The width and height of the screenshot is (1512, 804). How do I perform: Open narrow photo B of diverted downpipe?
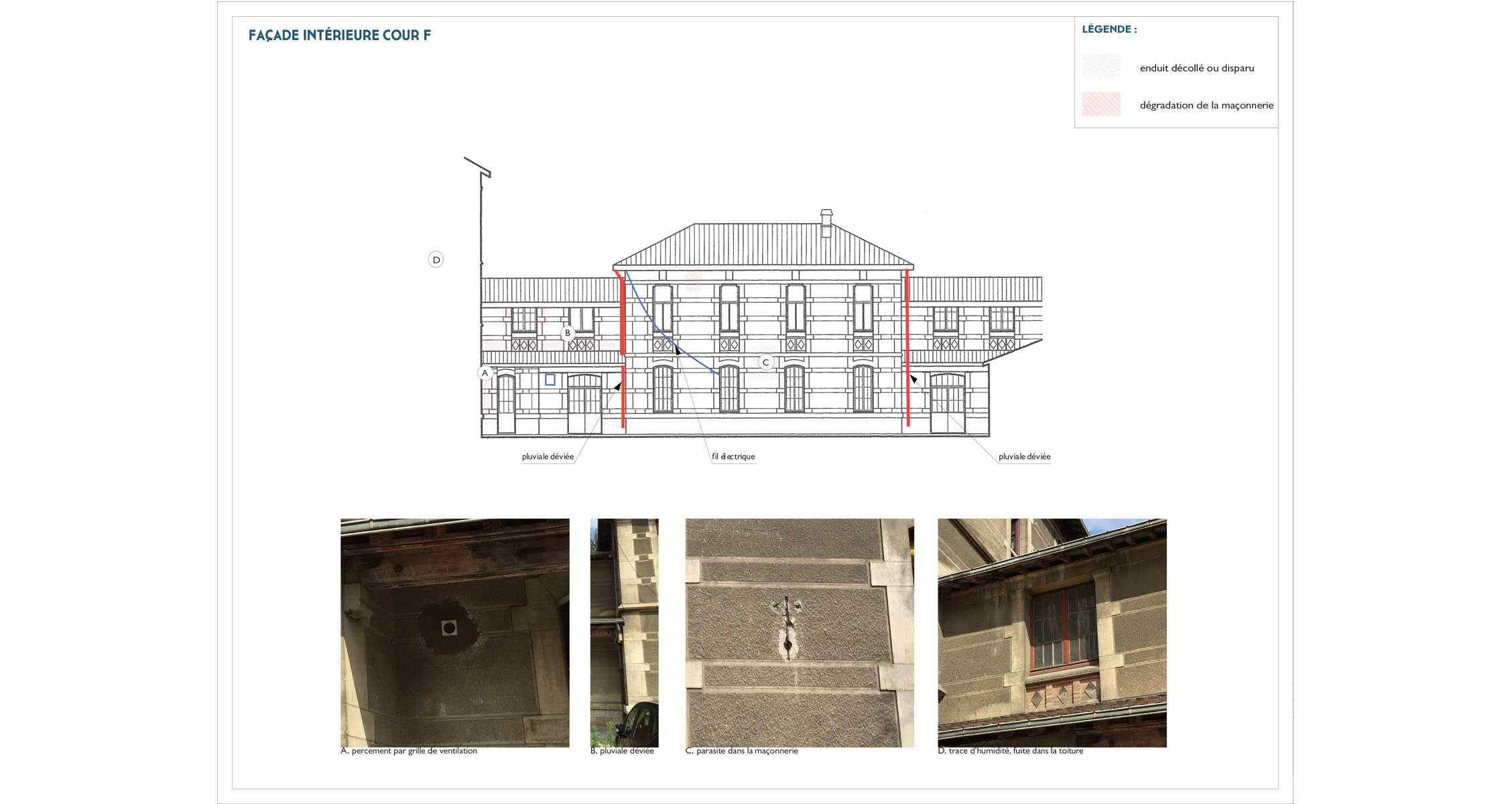click(624, 632)
